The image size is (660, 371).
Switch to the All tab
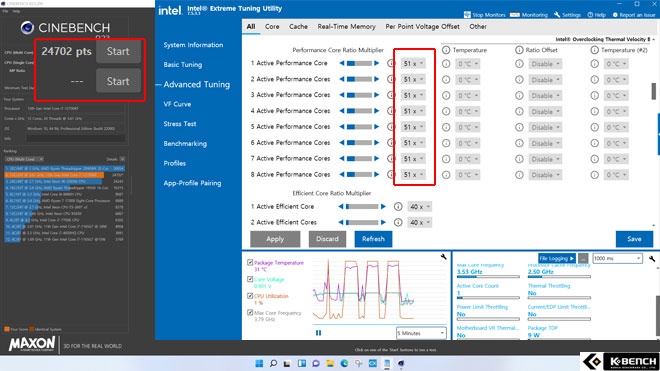pyautogui.click(x=251, y=27)
